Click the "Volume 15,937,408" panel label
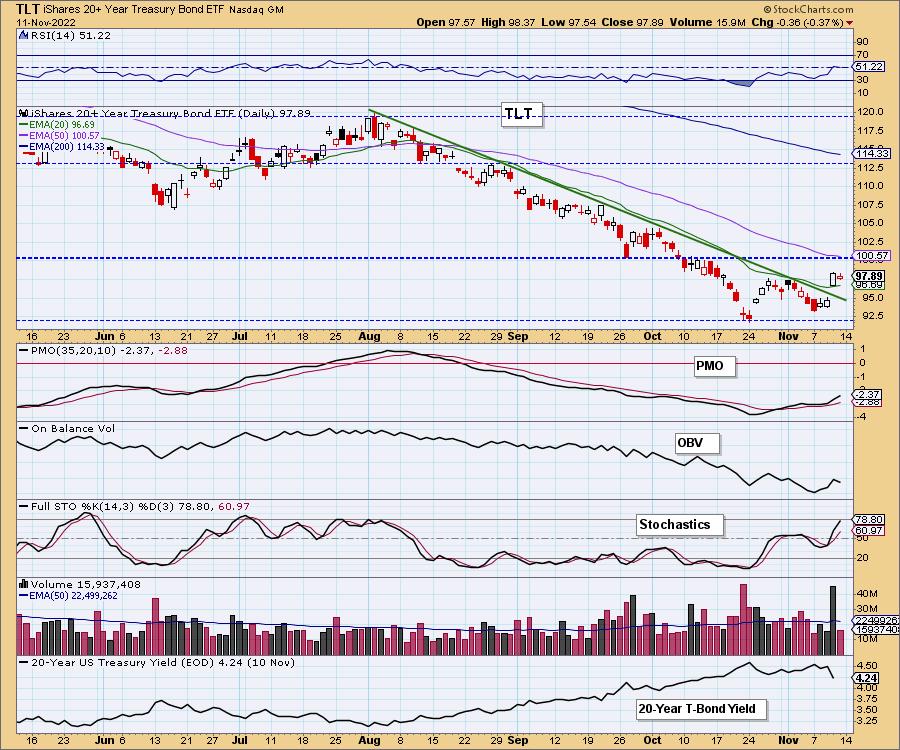The image size is (900, 750). pyautogui.click(x=86, y=584)
